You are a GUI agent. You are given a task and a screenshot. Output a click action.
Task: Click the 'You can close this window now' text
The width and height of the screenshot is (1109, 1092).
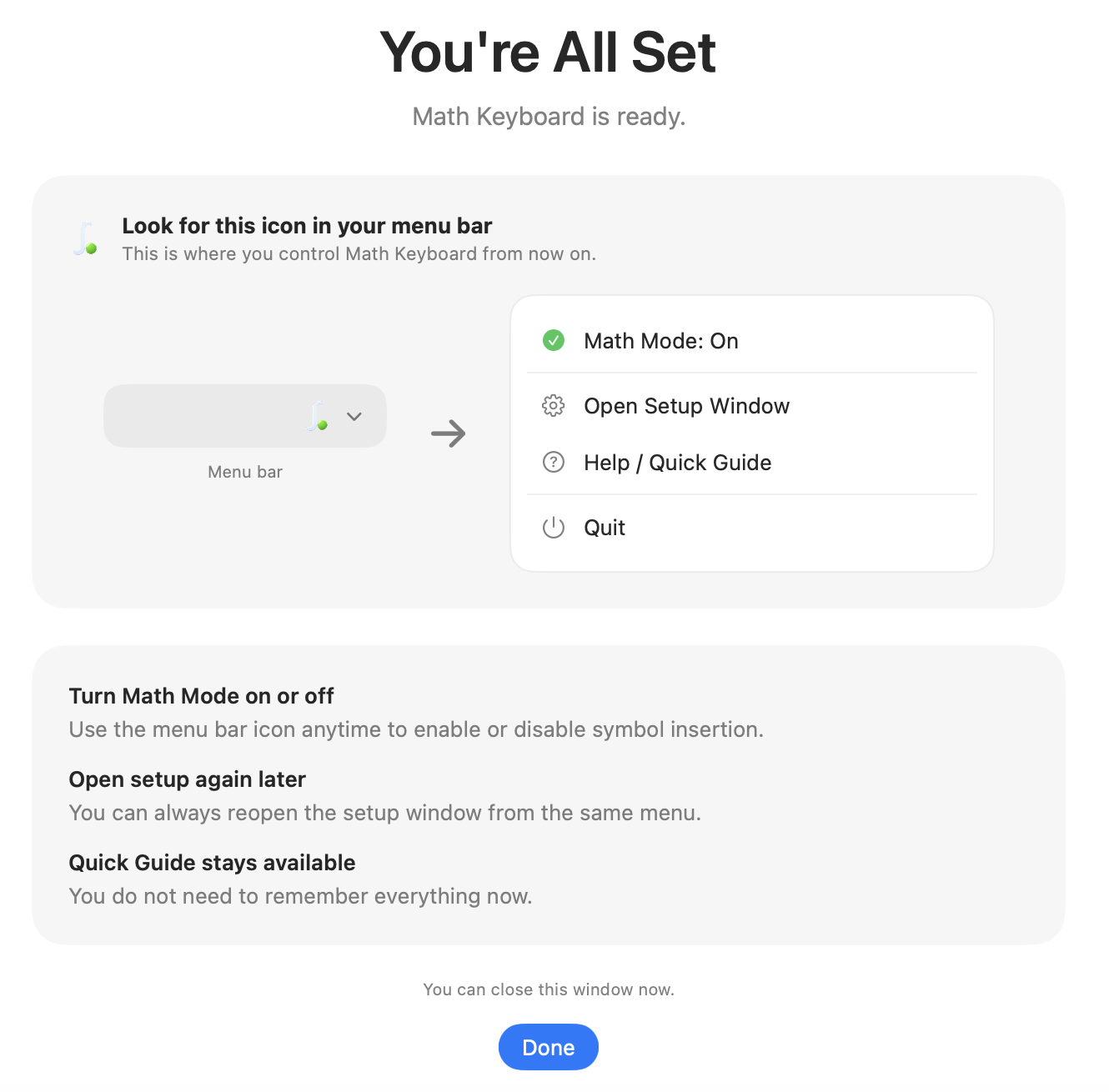[x=548, y=989]
